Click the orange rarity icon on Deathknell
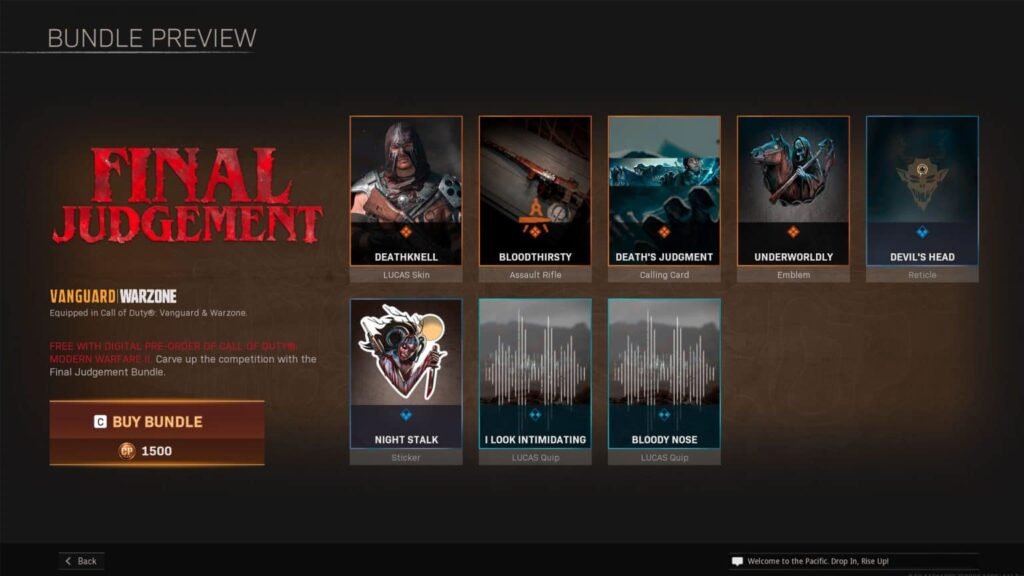The height and width of the screenshot is (576, 1024). point(406,232)
